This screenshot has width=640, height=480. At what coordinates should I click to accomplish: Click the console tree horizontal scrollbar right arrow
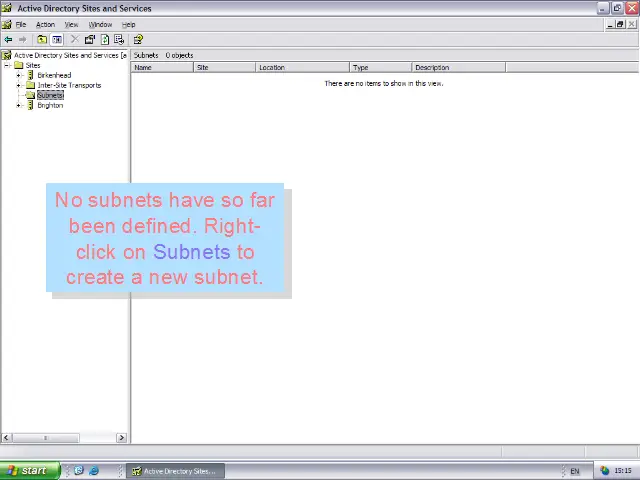pyautogui.click(x=122, y=437)
